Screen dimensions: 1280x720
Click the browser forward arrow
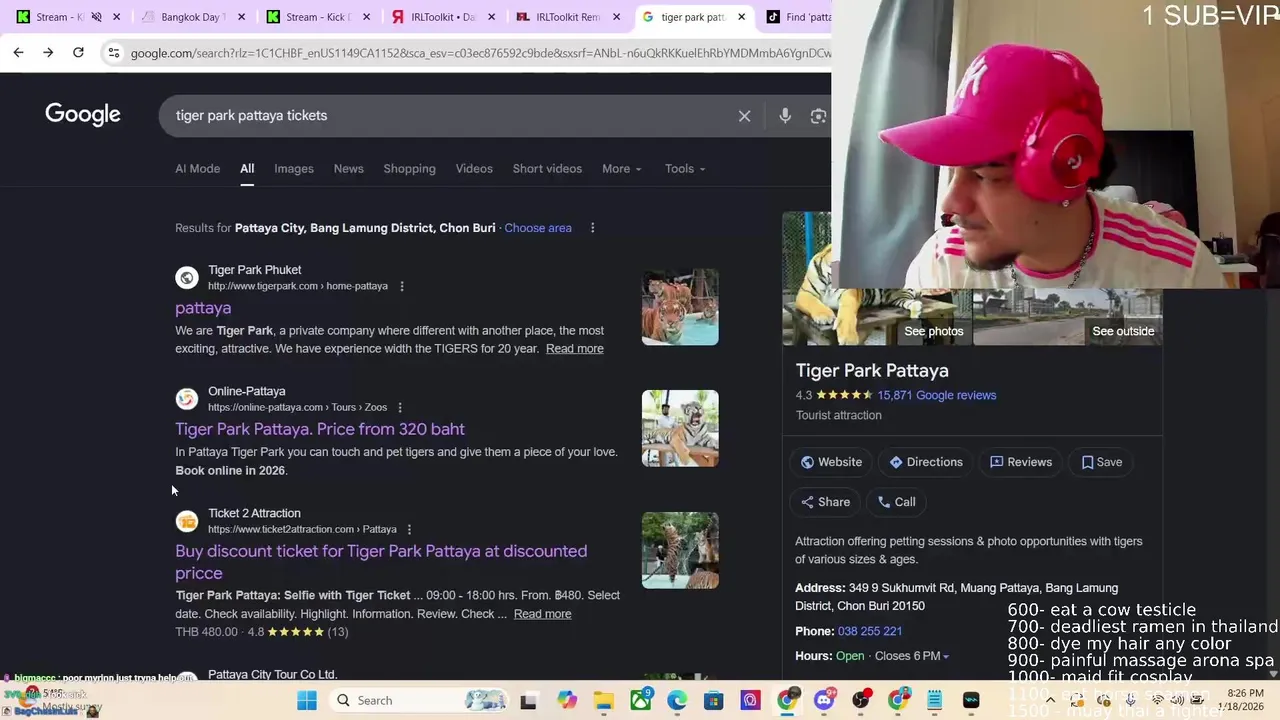48,52
